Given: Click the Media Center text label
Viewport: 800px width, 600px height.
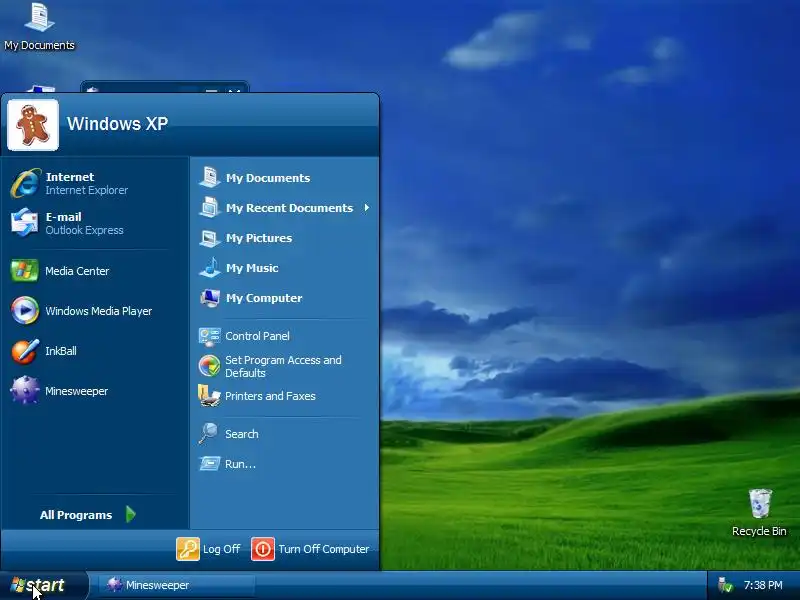Looking at the screenshot, I should [x=77, y=271].
